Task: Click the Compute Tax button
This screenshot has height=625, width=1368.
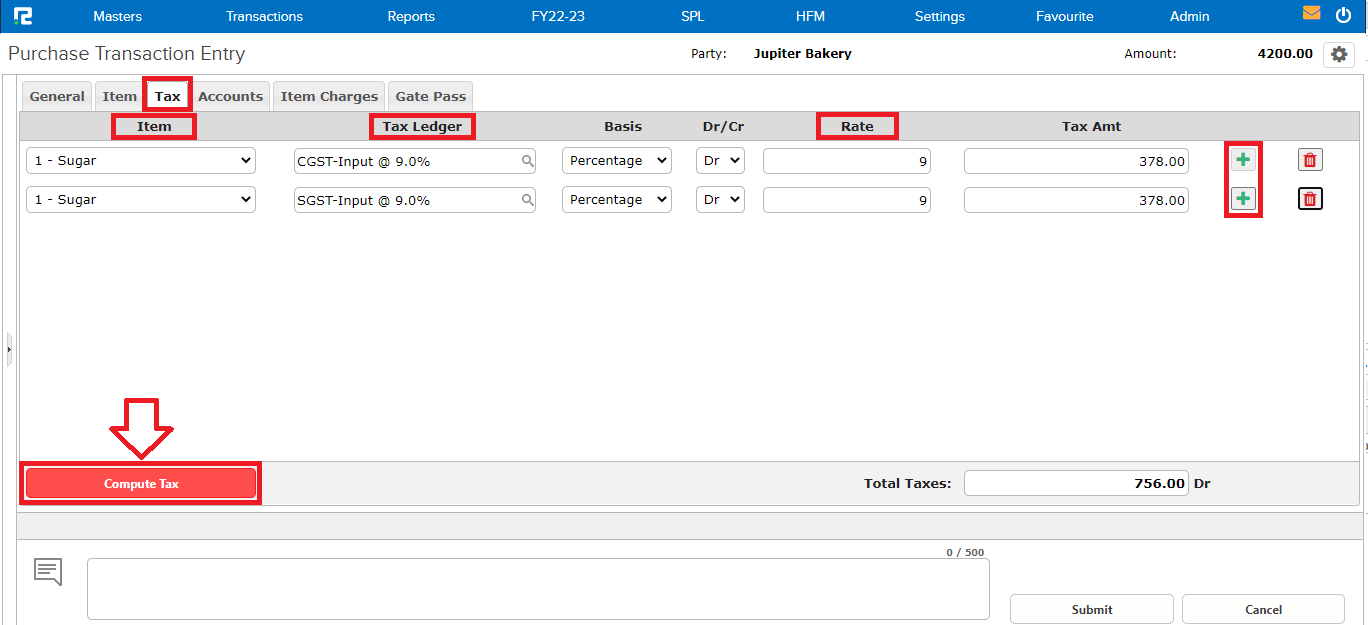Action: click(140, 483)
